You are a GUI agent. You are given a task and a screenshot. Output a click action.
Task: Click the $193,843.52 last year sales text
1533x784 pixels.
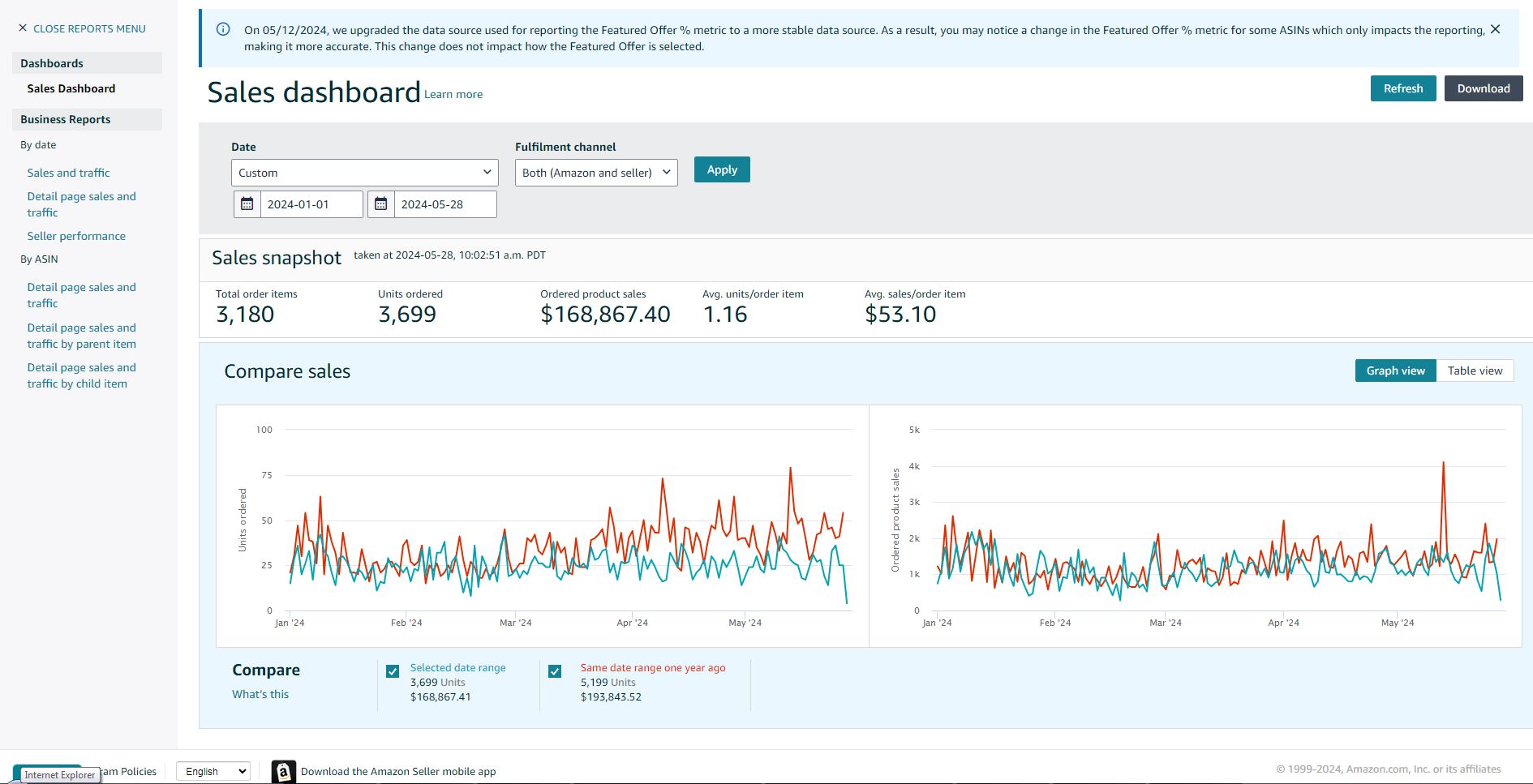tap(611, 697)
